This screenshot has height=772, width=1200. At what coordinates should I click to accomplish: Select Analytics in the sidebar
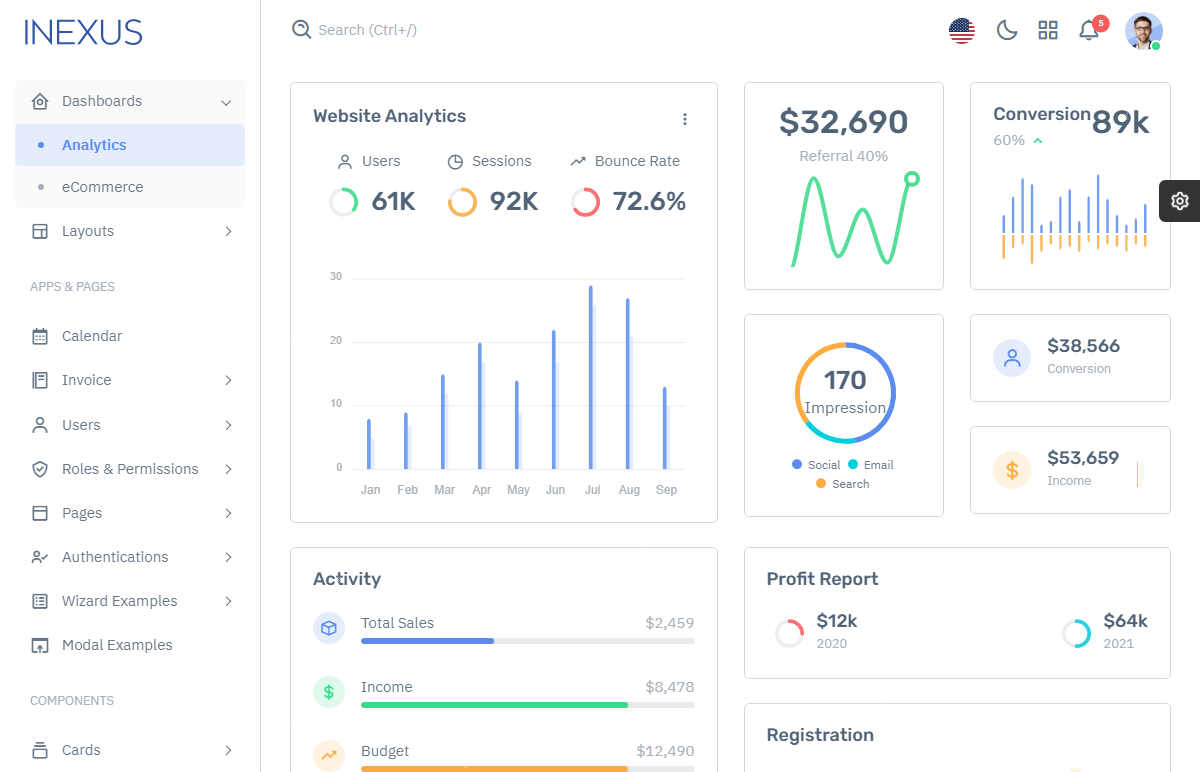(92, 144)
